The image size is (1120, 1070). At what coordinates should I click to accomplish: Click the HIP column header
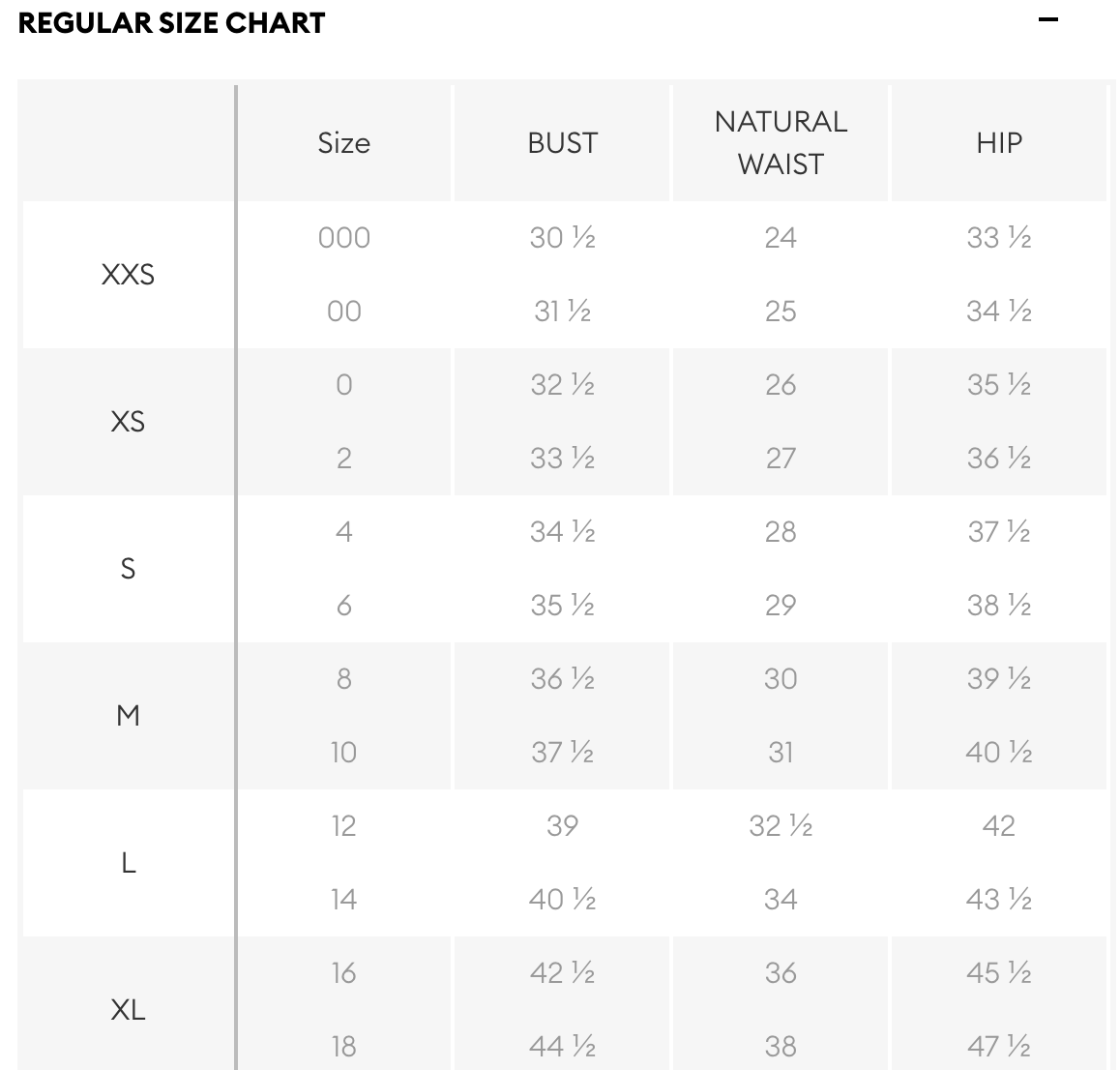tap(999, 143)
